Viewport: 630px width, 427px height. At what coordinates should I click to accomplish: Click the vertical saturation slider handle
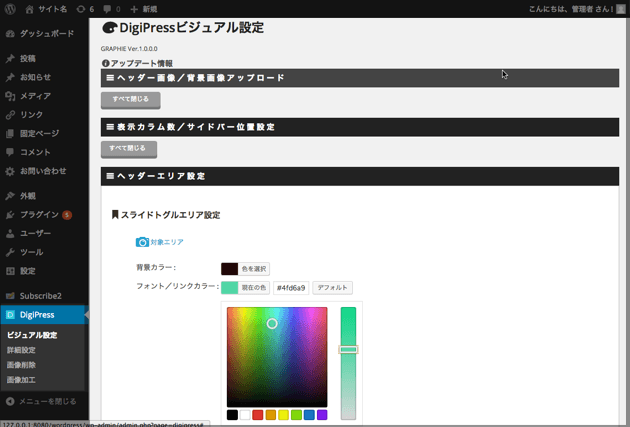348,349
